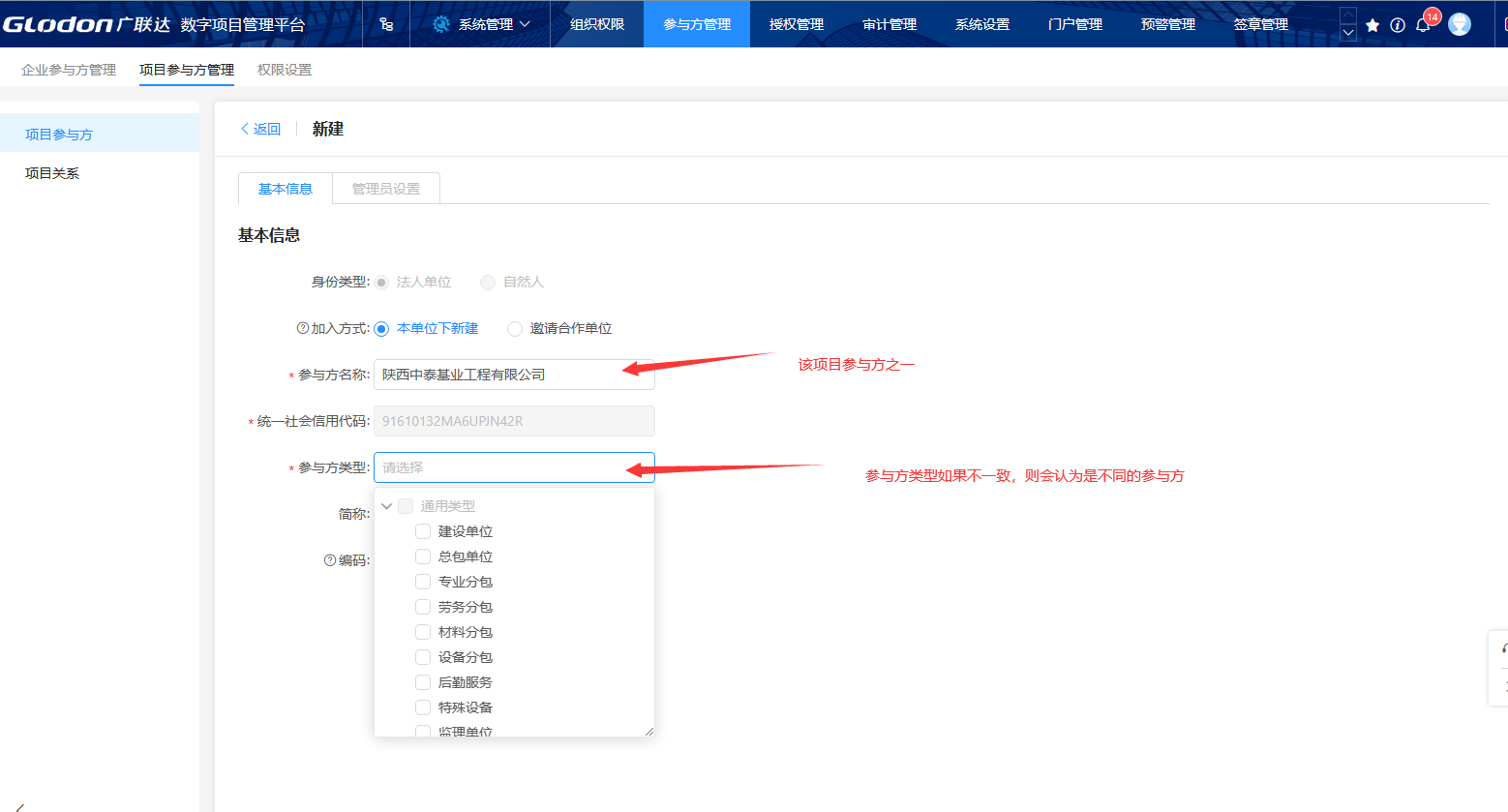Open 审计管理 in top navigation
Screen dimensions: 1508x812
pos(890,24)
